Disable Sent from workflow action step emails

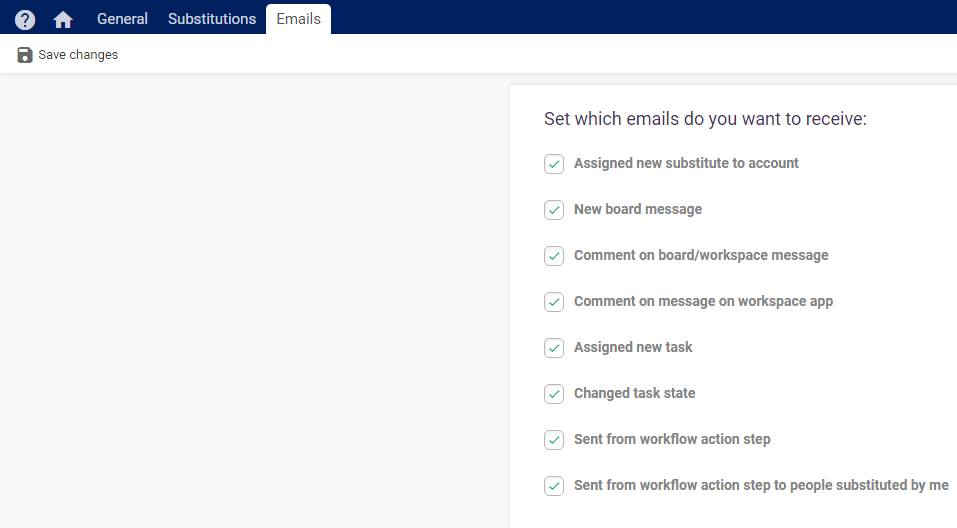554,439
